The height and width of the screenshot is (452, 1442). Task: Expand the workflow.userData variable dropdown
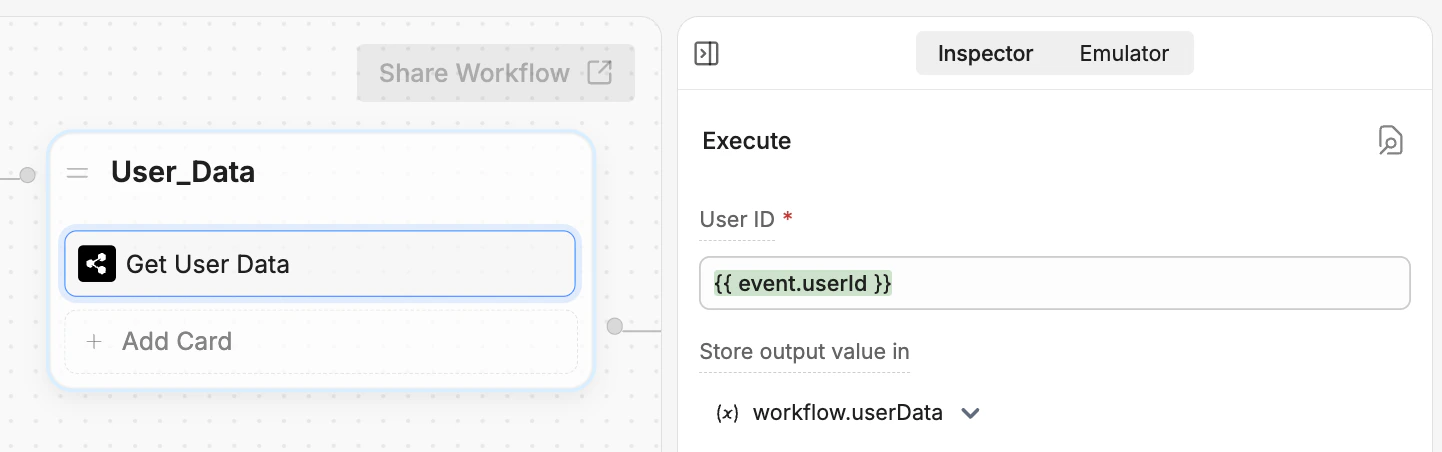969,413
